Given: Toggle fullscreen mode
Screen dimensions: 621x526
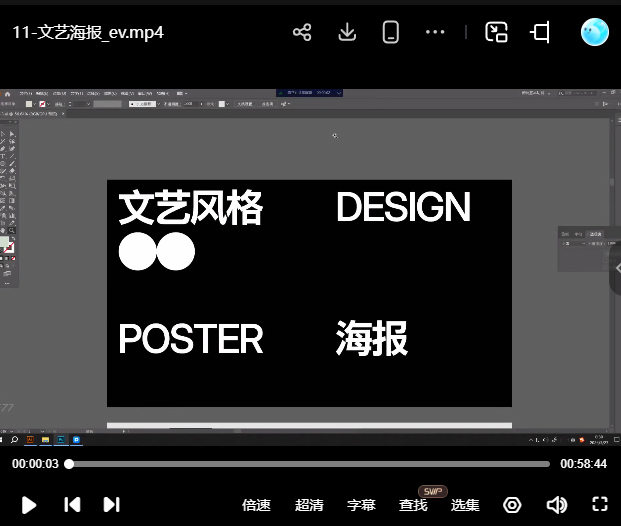Looking at the screenshot, I should coord(600,505).
